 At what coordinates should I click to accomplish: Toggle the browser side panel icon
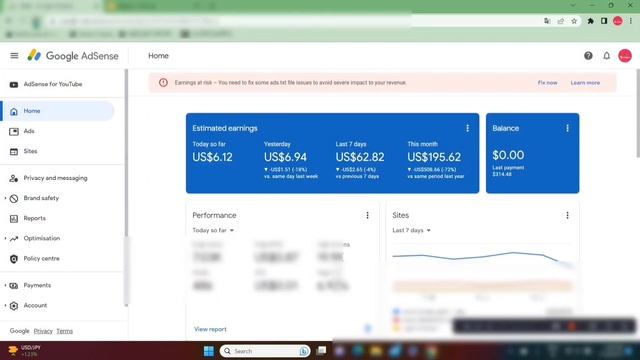point(604,21)
